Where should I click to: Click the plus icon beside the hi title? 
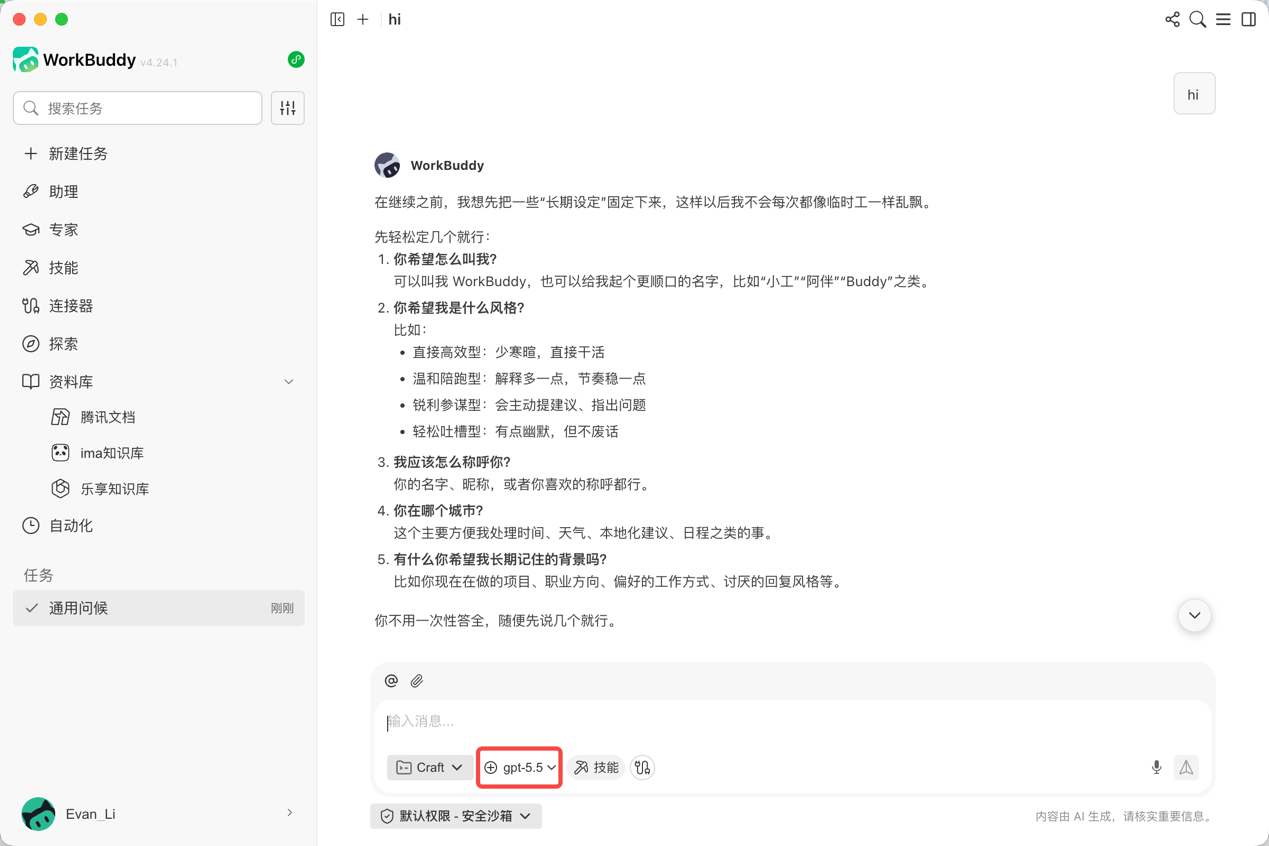coord(363,19)
